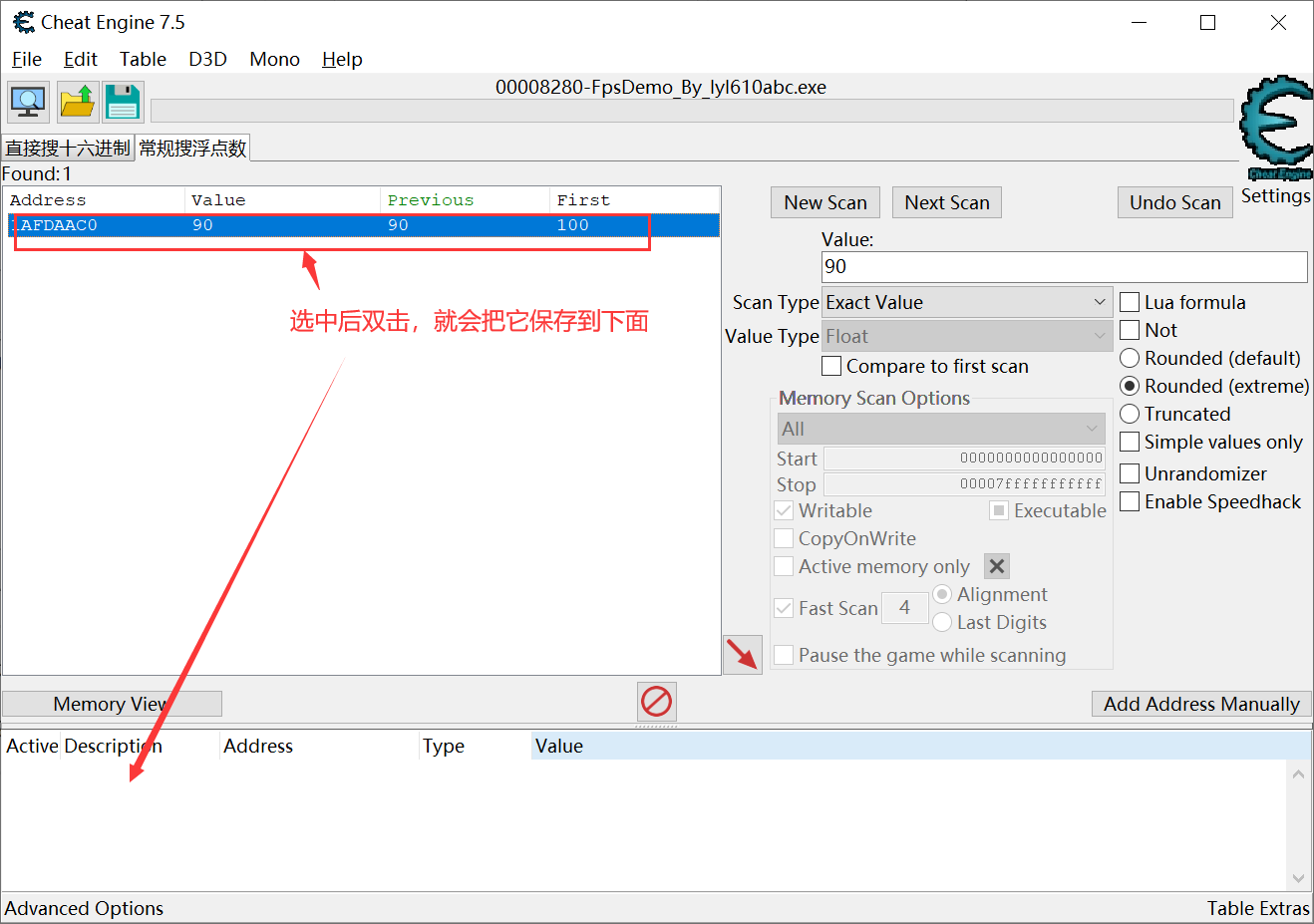Click the First column header
Viewport: 1314px width, 924px height.
[x=634, y=199]
